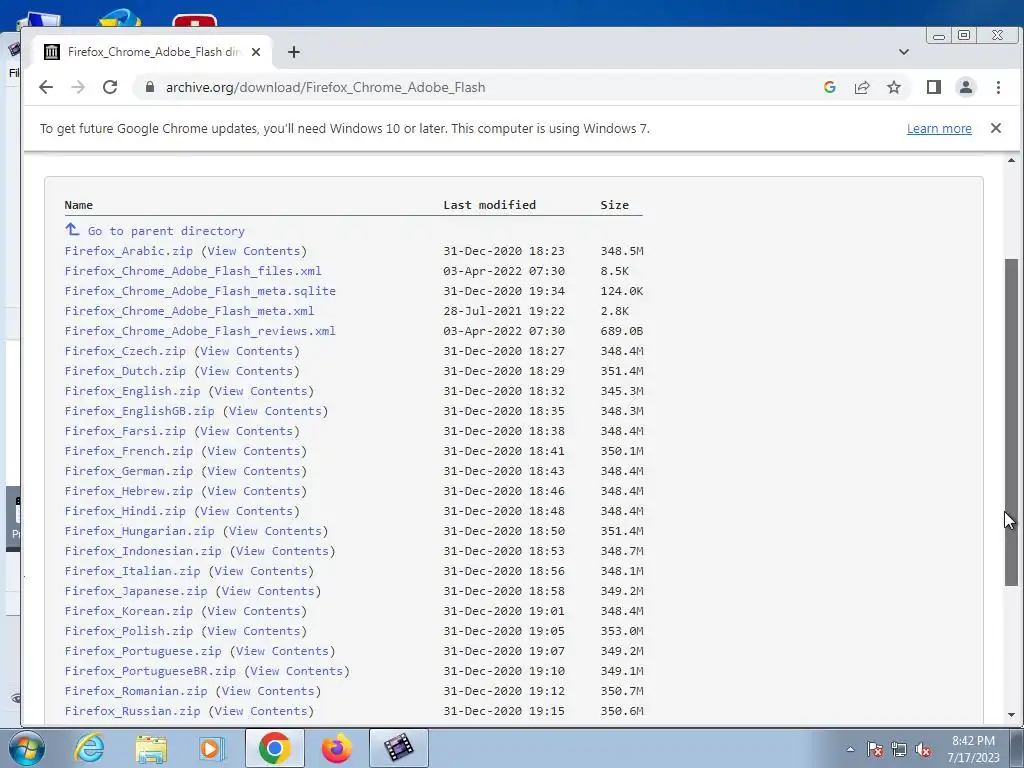The image size is (1024, 768).
Task: Dismiss the Windows 7 update notice
Action: coord(995,128)
